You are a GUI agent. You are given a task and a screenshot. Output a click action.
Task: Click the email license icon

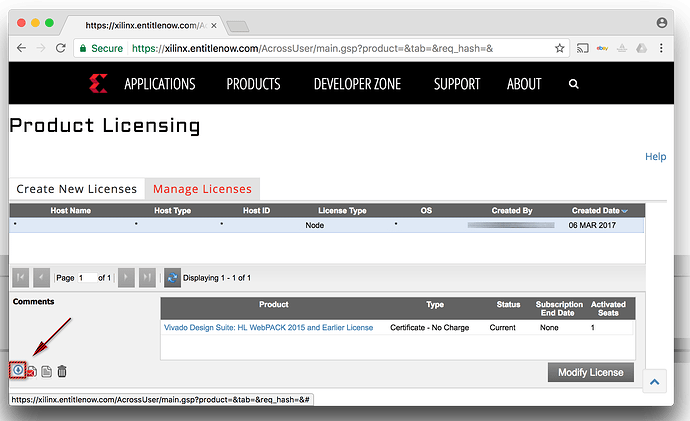click(32, 372)
